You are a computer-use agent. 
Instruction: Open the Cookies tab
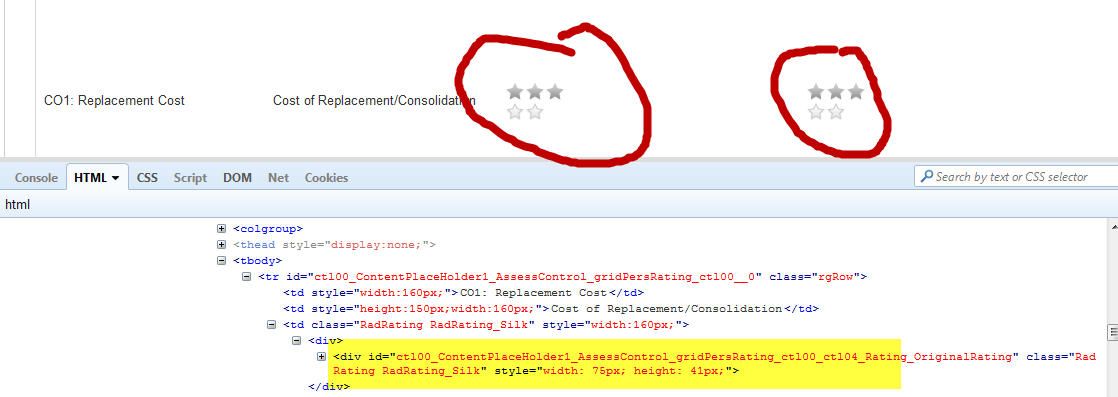click(x=327, y=177)
